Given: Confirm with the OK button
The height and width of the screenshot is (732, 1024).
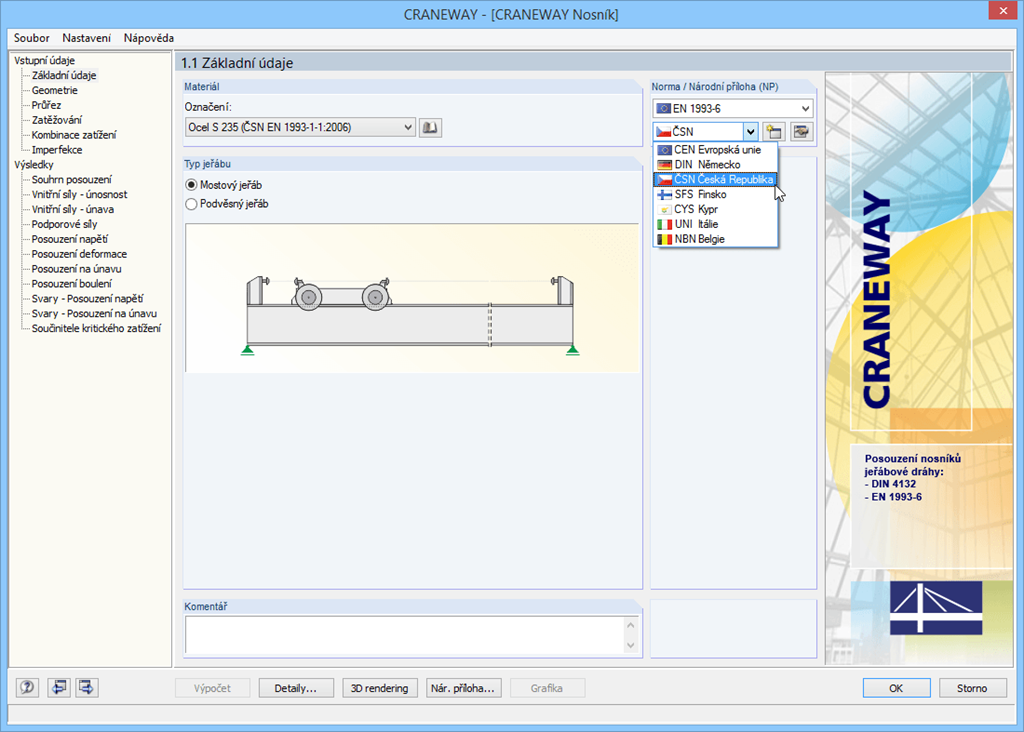Looking at the screenshot, I should [896, 688].
